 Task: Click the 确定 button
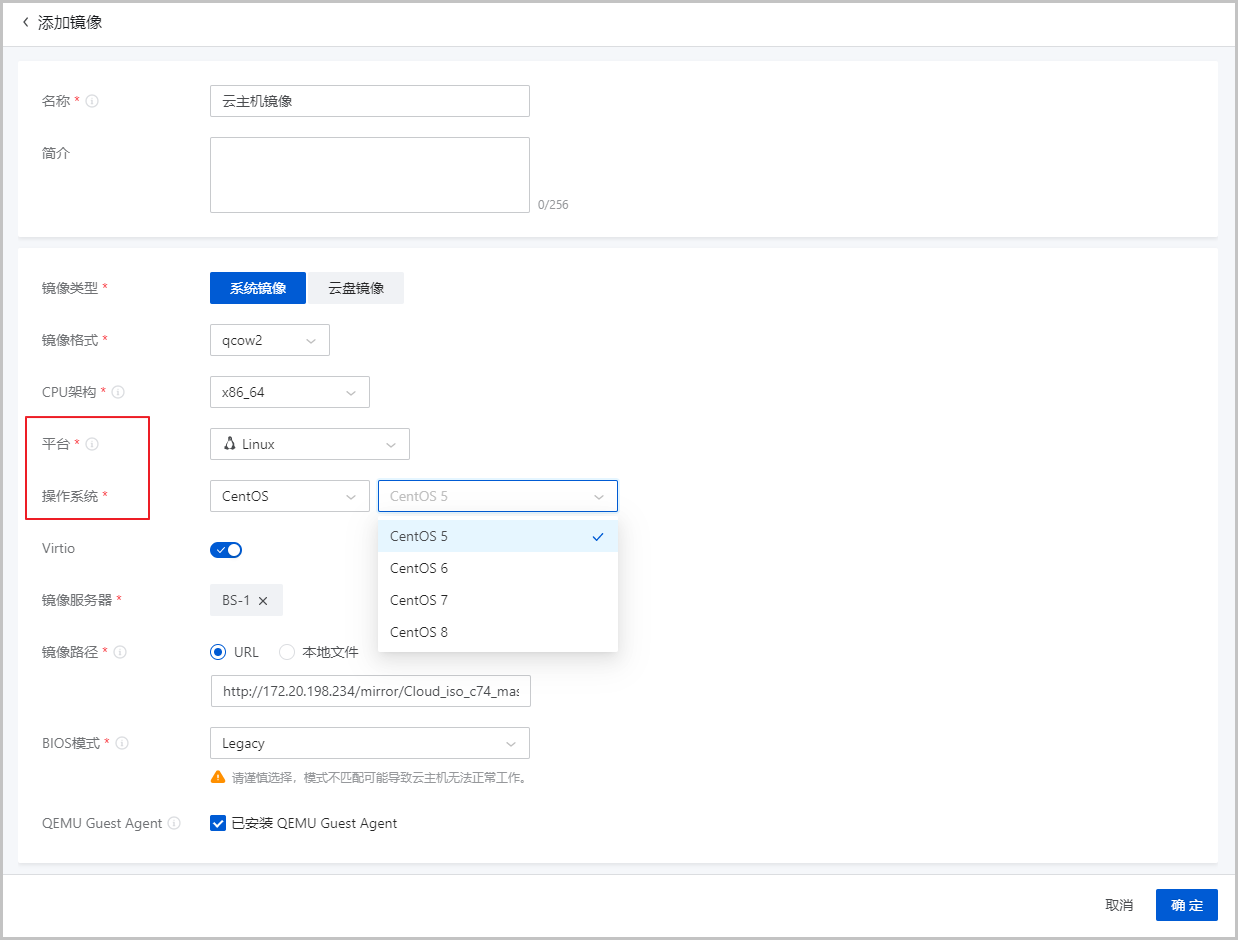(1187, 905)
